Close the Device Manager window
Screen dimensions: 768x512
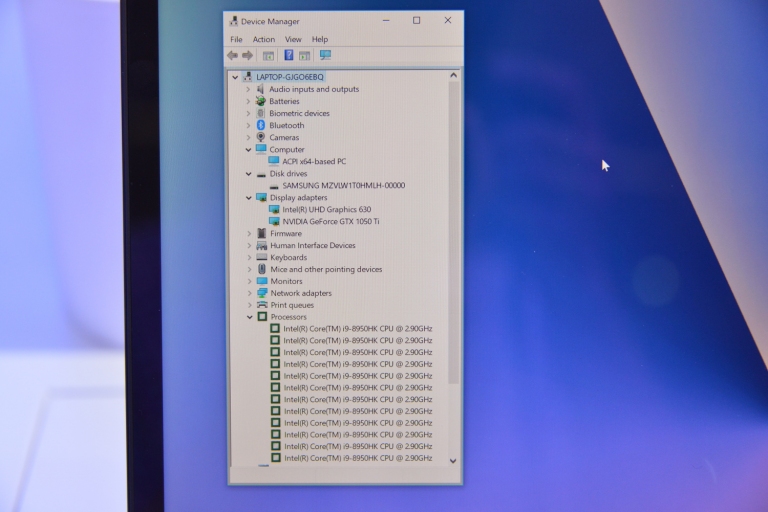point(448,20)
